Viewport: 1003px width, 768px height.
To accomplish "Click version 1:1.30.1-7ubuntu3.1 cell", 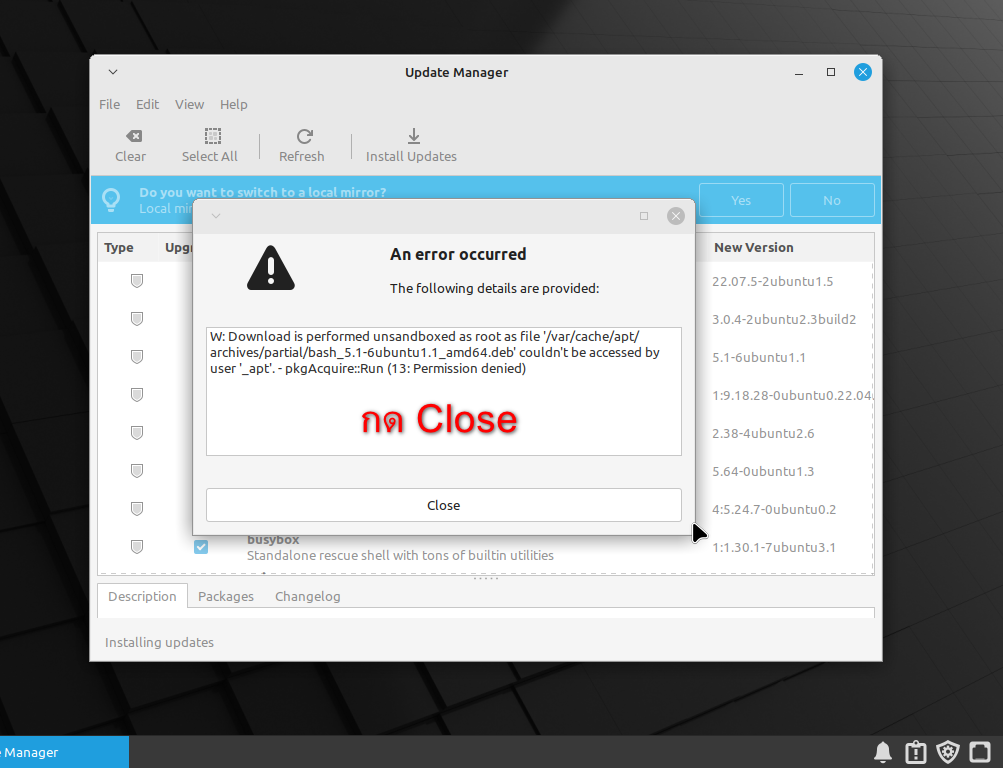I will pyautogui.click(x=774, y=547).
